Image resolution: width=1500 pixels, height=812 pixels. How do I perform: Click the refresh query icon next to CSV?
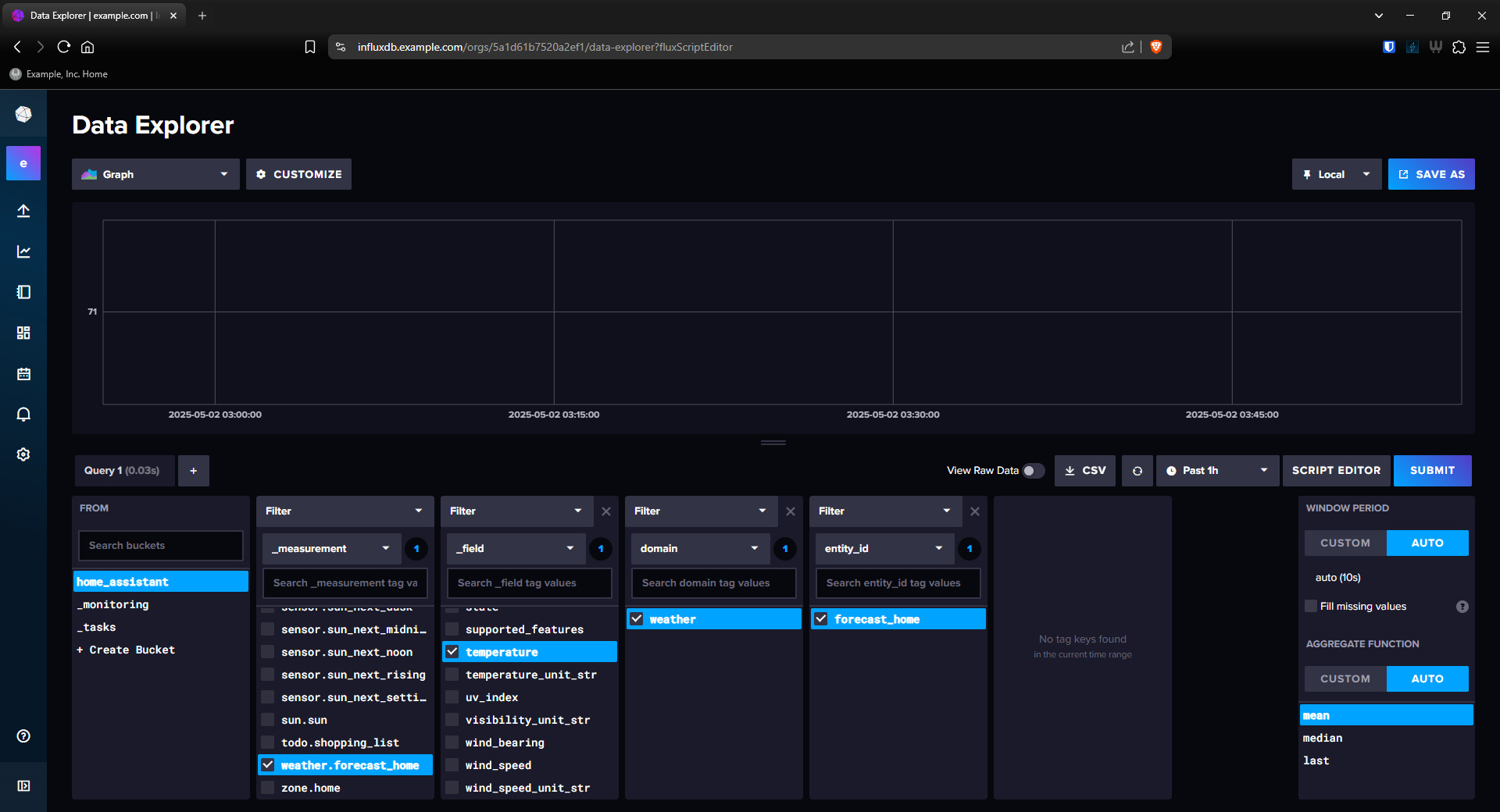click(x=1137, y=471)
